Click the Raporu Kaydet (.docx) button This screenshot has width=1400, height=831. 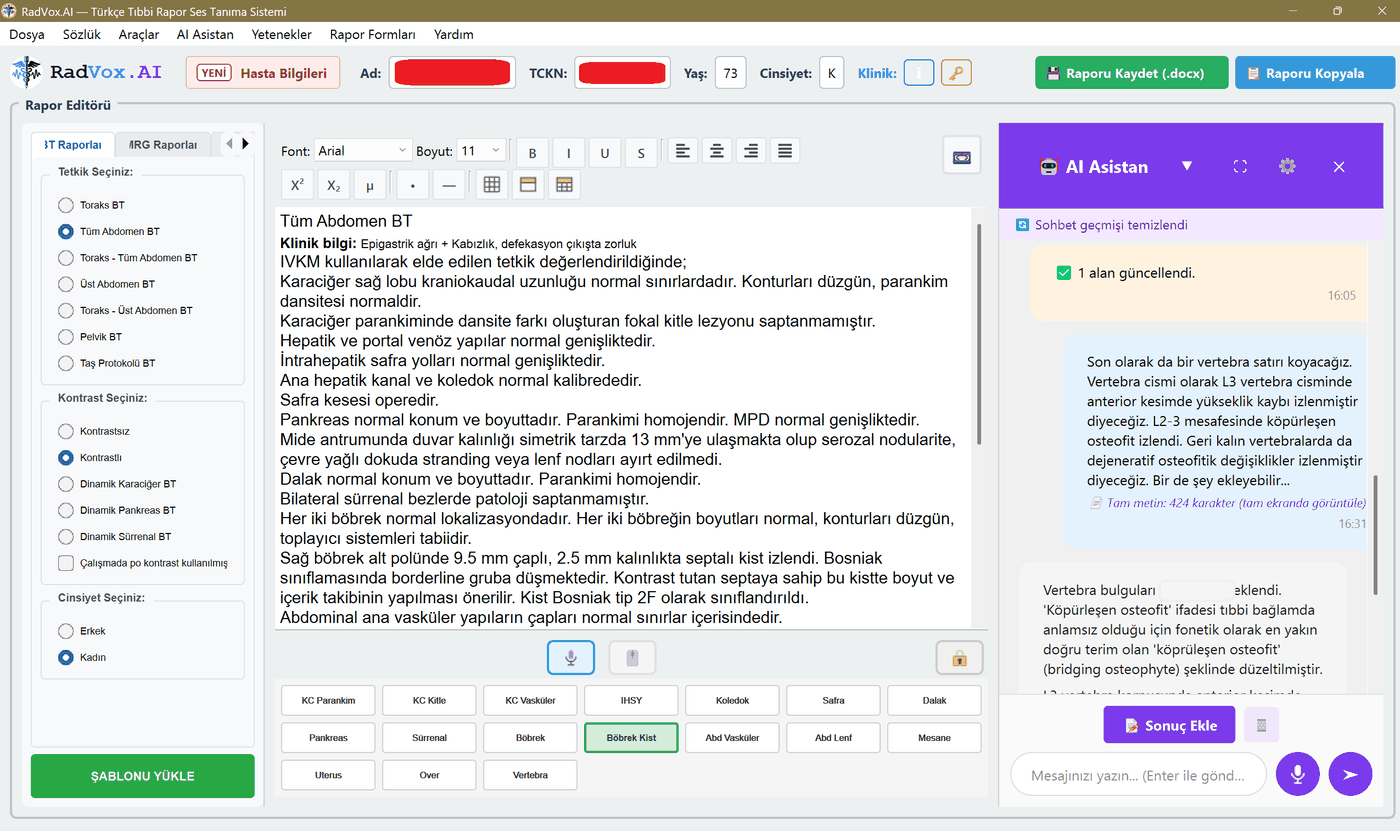(x=1131, y=73)
